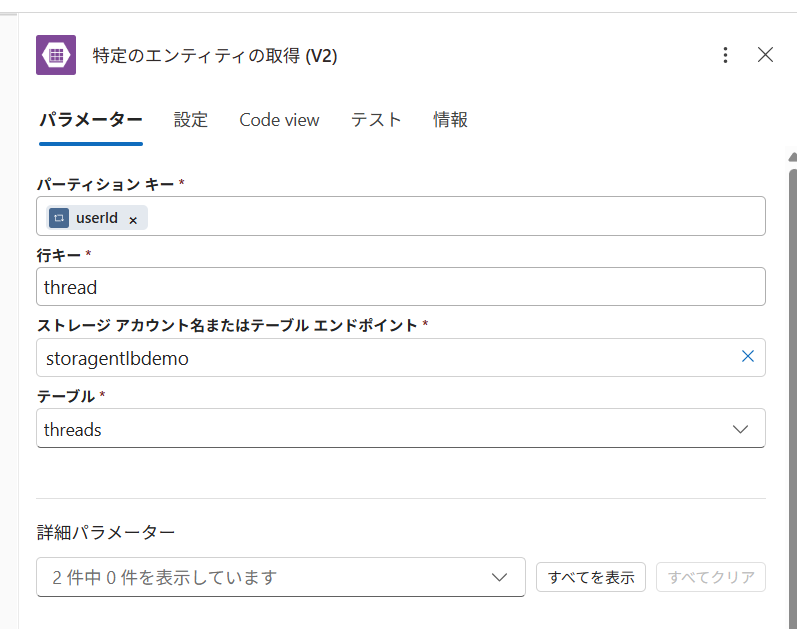Viewport: 797px width, 629px height.
Task: Open the 詳細パラメーター selection dropdown
Action: [281, 577]
